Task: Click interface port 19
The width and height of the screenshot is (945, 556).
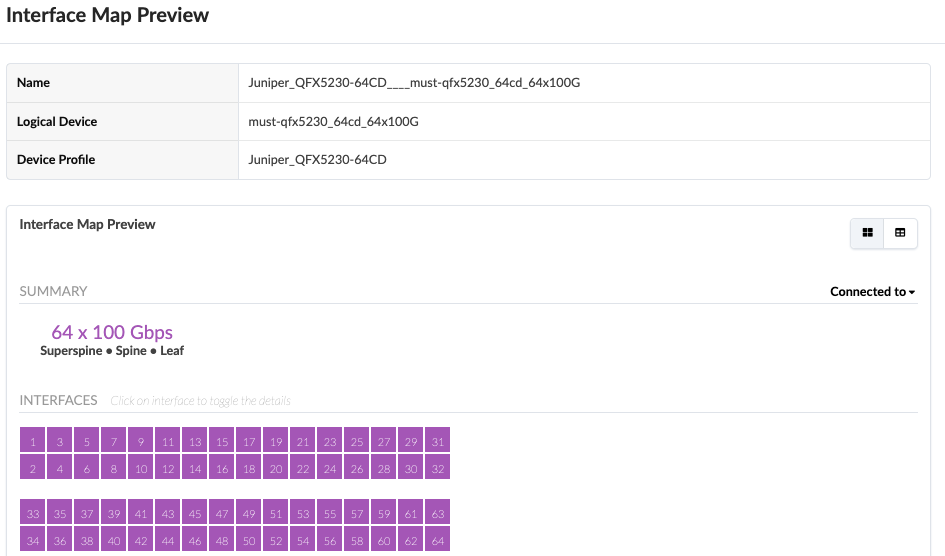Action: click(275, 440)
